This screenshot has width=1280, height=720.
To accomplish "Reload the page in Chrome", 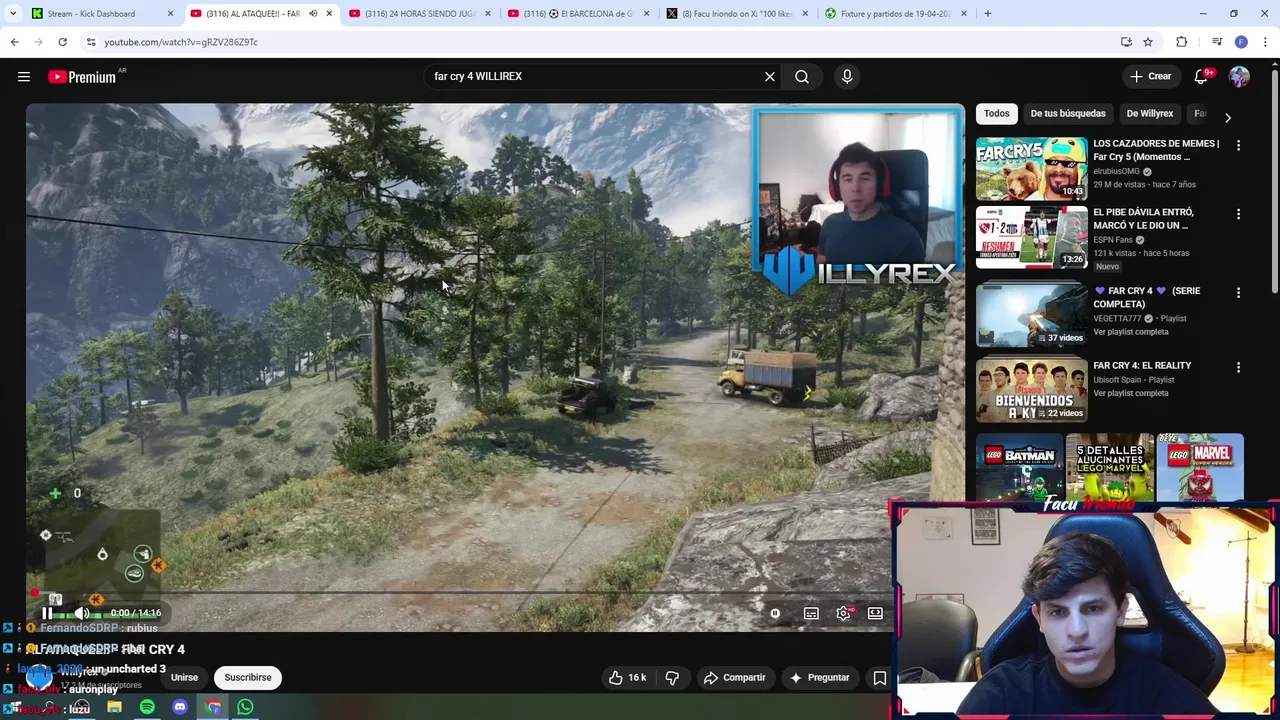I will (x=62, y=42).
